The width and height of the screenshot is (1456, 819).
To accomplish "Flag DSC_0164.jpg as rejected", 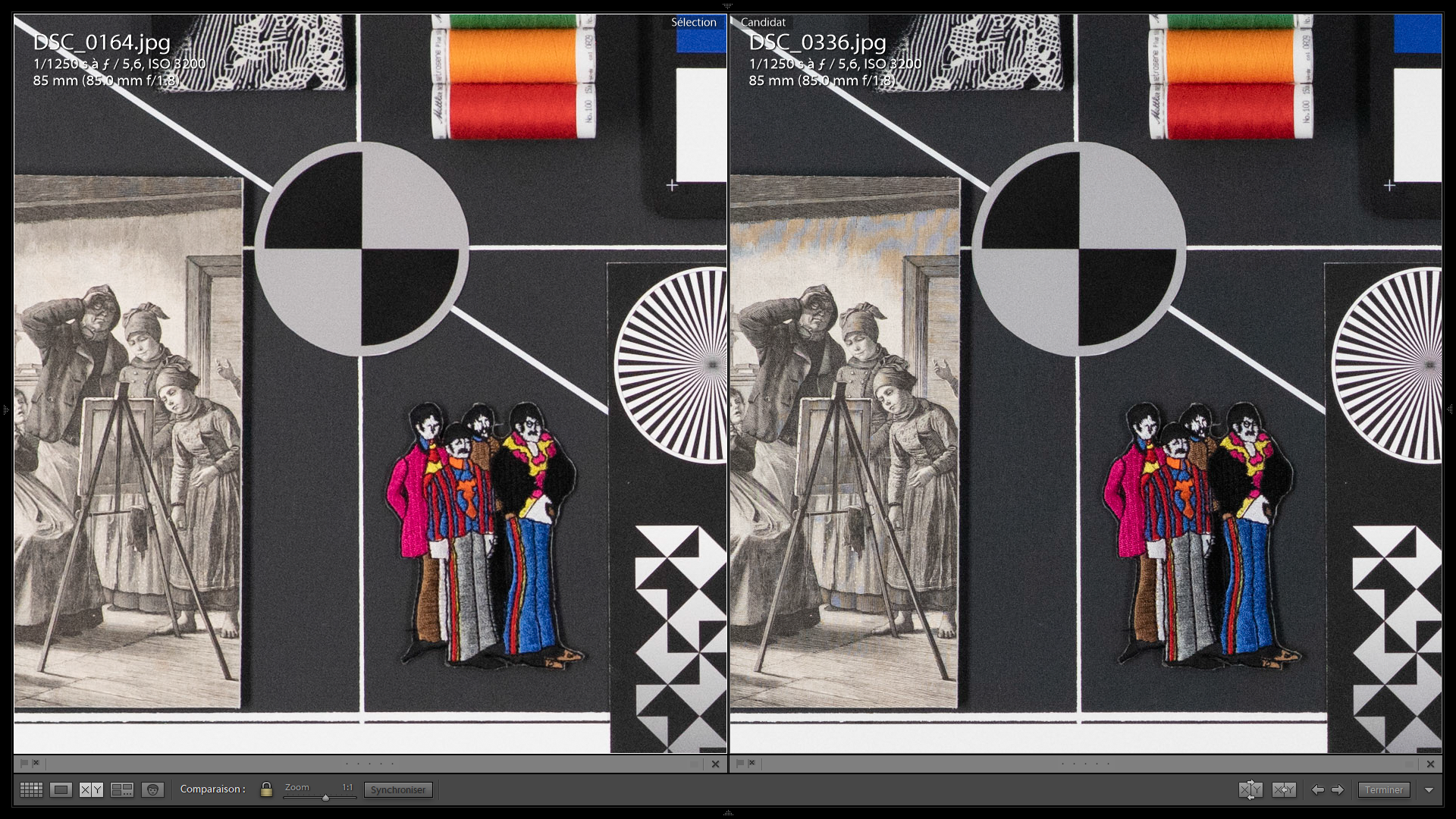I will (36, 763).
